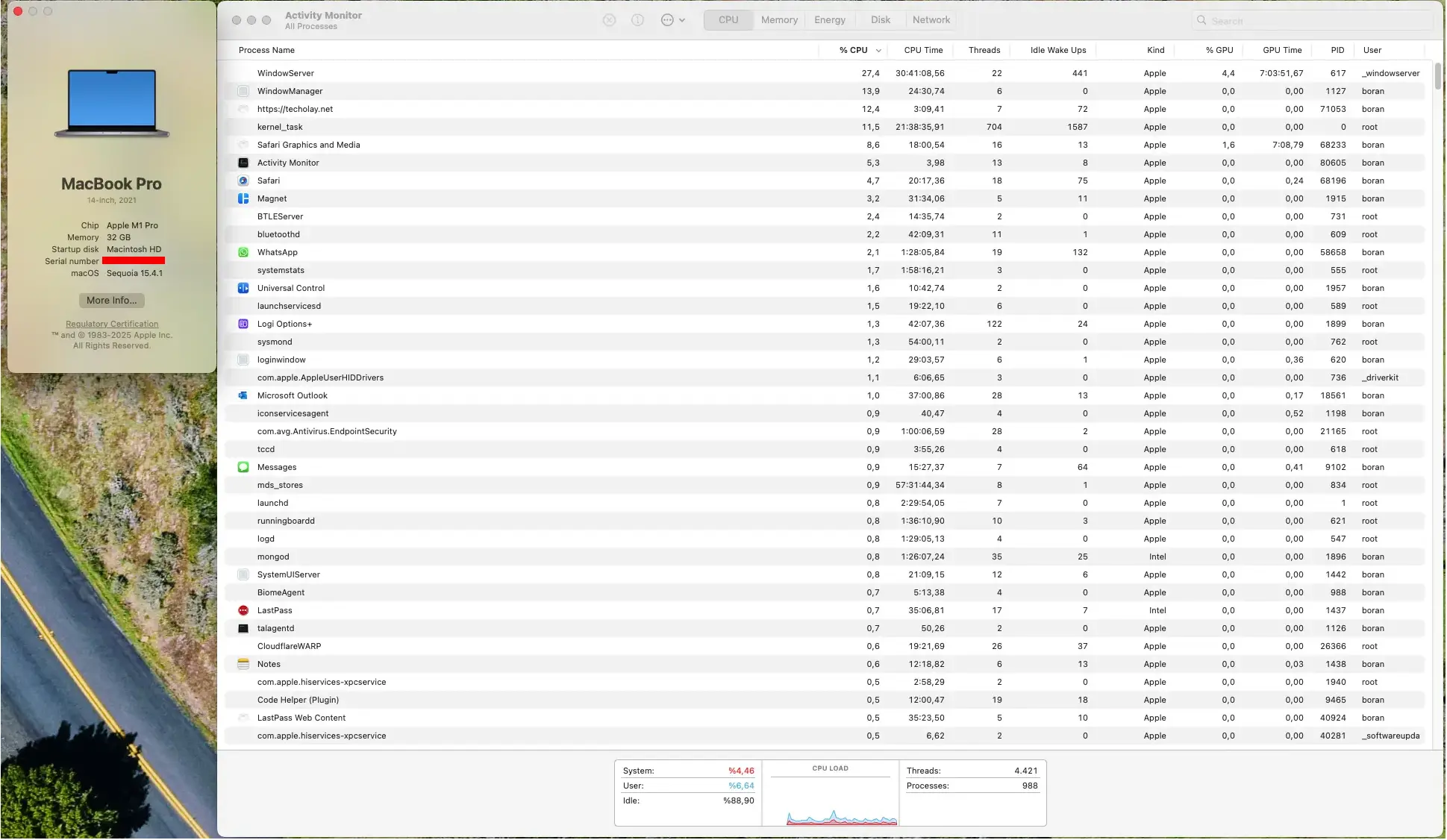
Task: Select the mongod process row
Action: [x=825, y=557]
